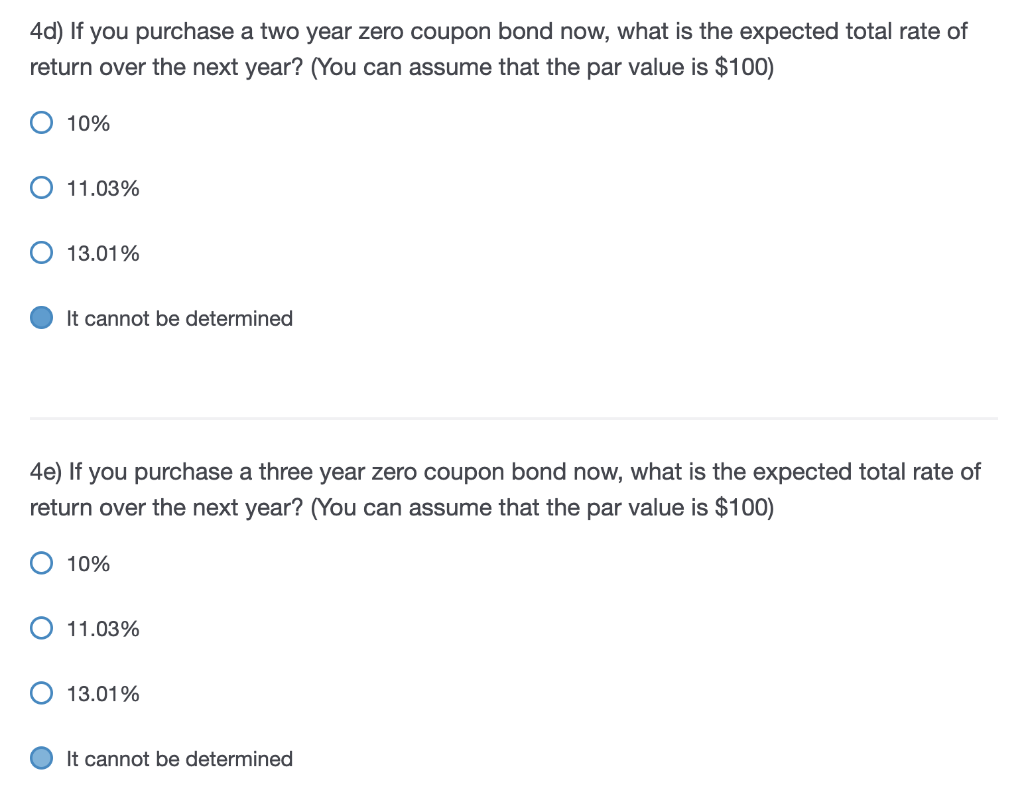The width and height of the screenshot is (1024, 812).
Task: Select 'It cannot be determined' for question 4d
Action: click(41, 317)
